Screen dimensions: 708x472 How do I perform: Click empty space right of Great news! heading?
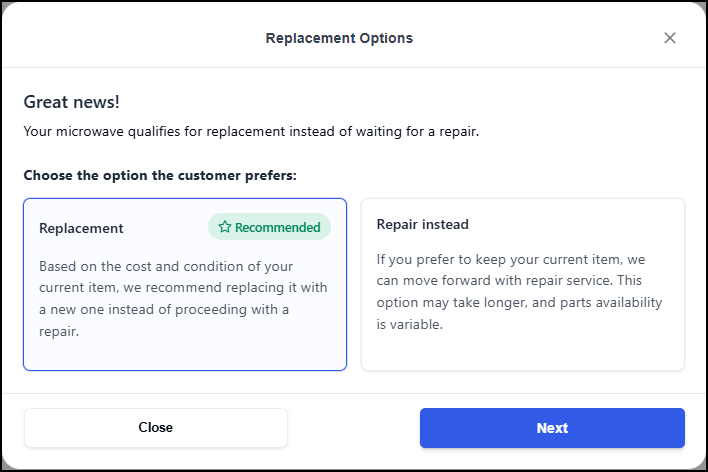[x=400, y=102]
